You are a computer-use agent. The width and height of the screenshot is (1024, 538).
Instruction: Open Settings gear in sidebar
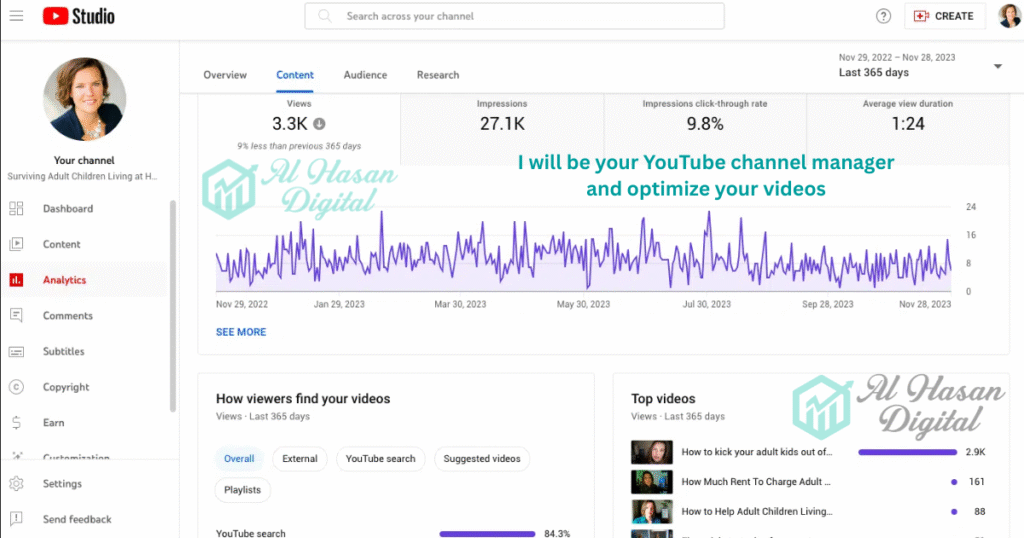(62, 484)
